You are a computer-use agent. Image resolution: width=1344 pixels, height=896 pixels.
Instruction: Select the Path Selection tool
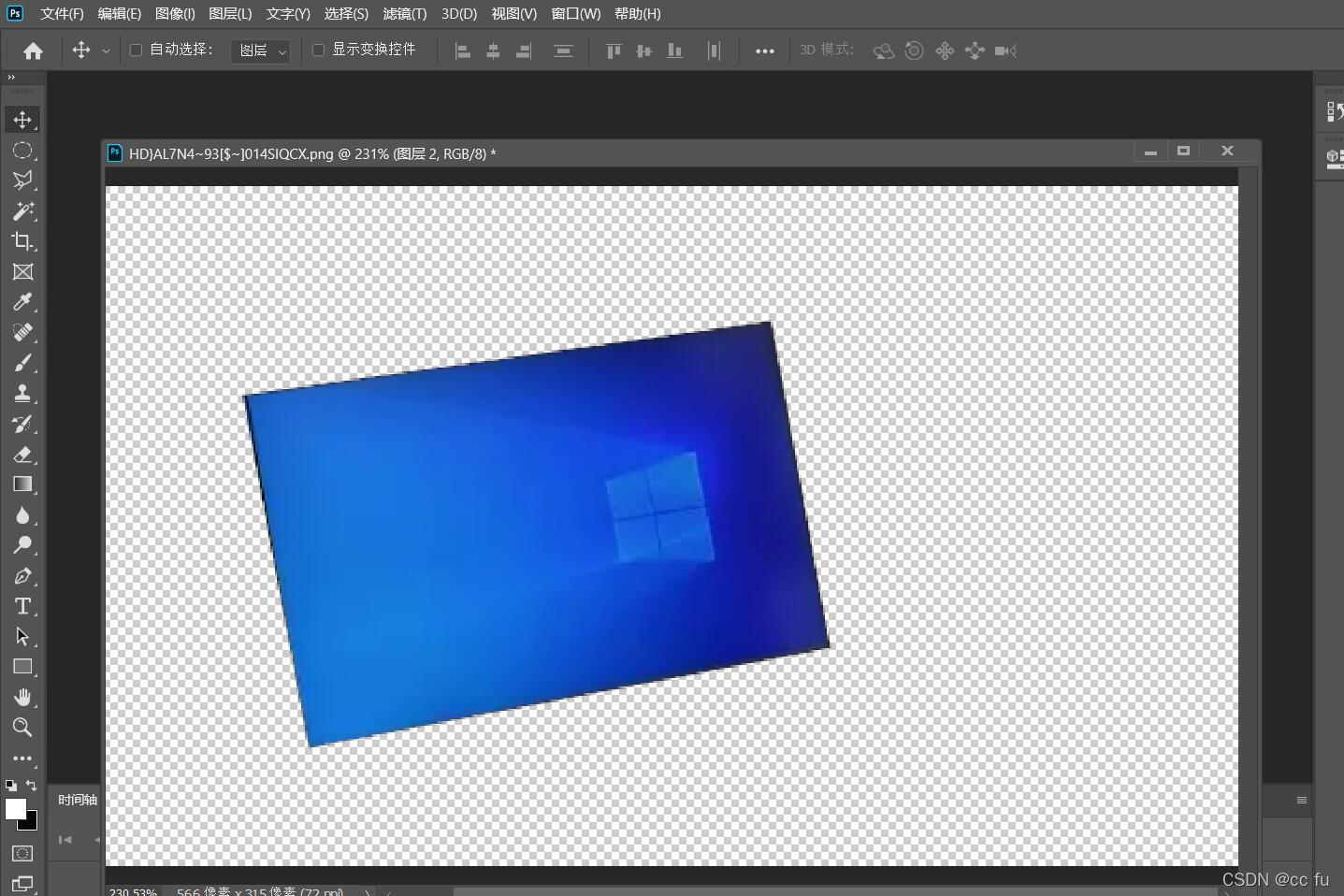(x=22, y=637)
